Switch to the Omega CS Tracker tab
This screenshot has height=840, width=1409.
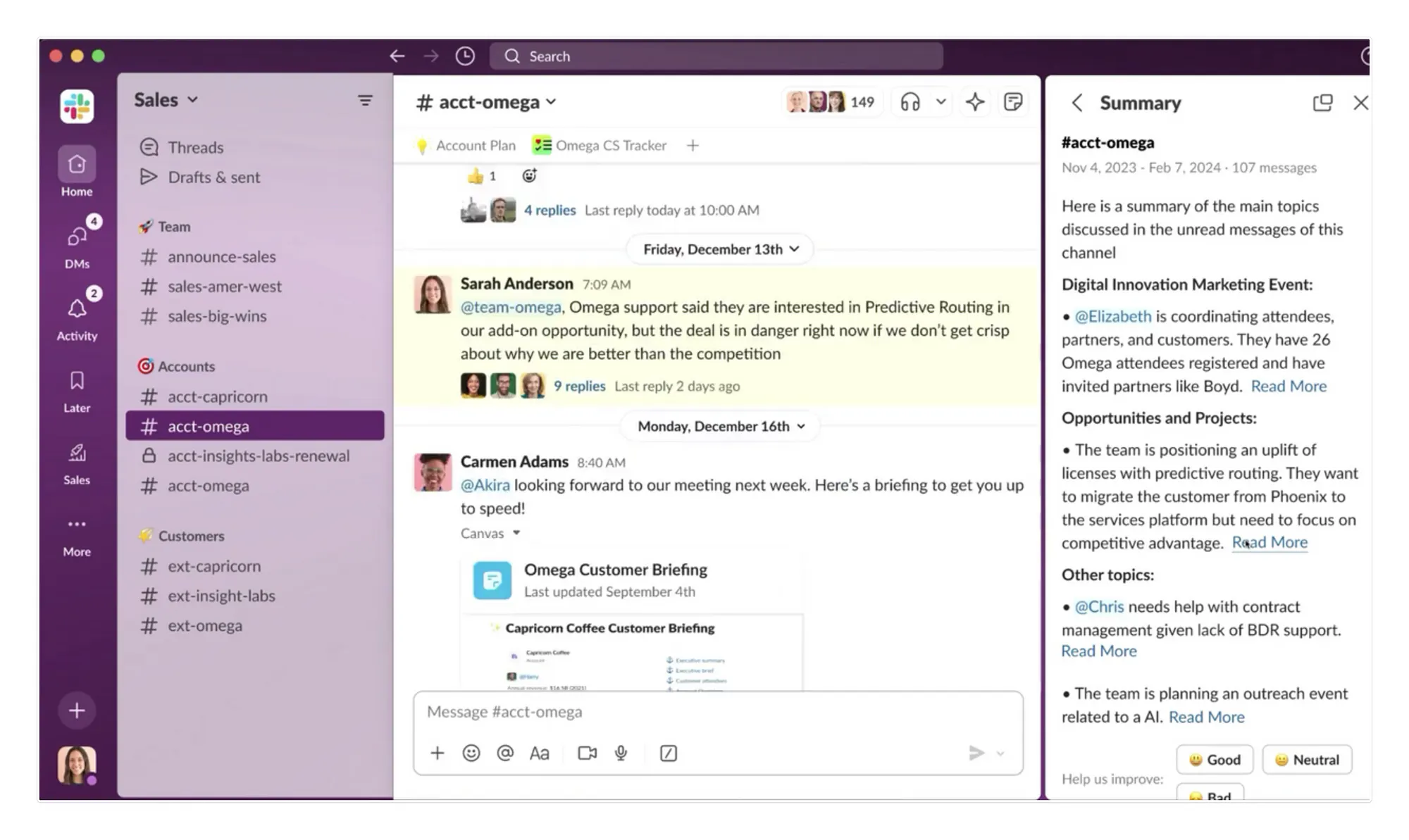click(600, 145)
